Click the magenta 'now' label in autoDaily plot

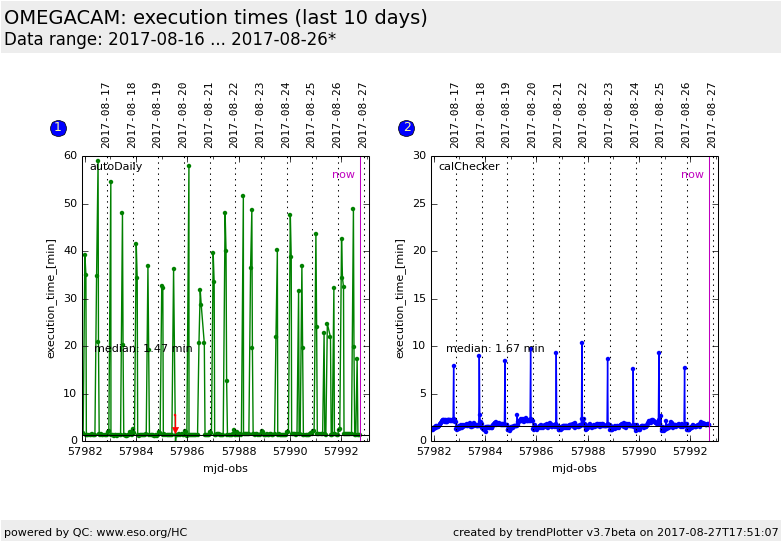pyautogui.click(x=343, y=175)
